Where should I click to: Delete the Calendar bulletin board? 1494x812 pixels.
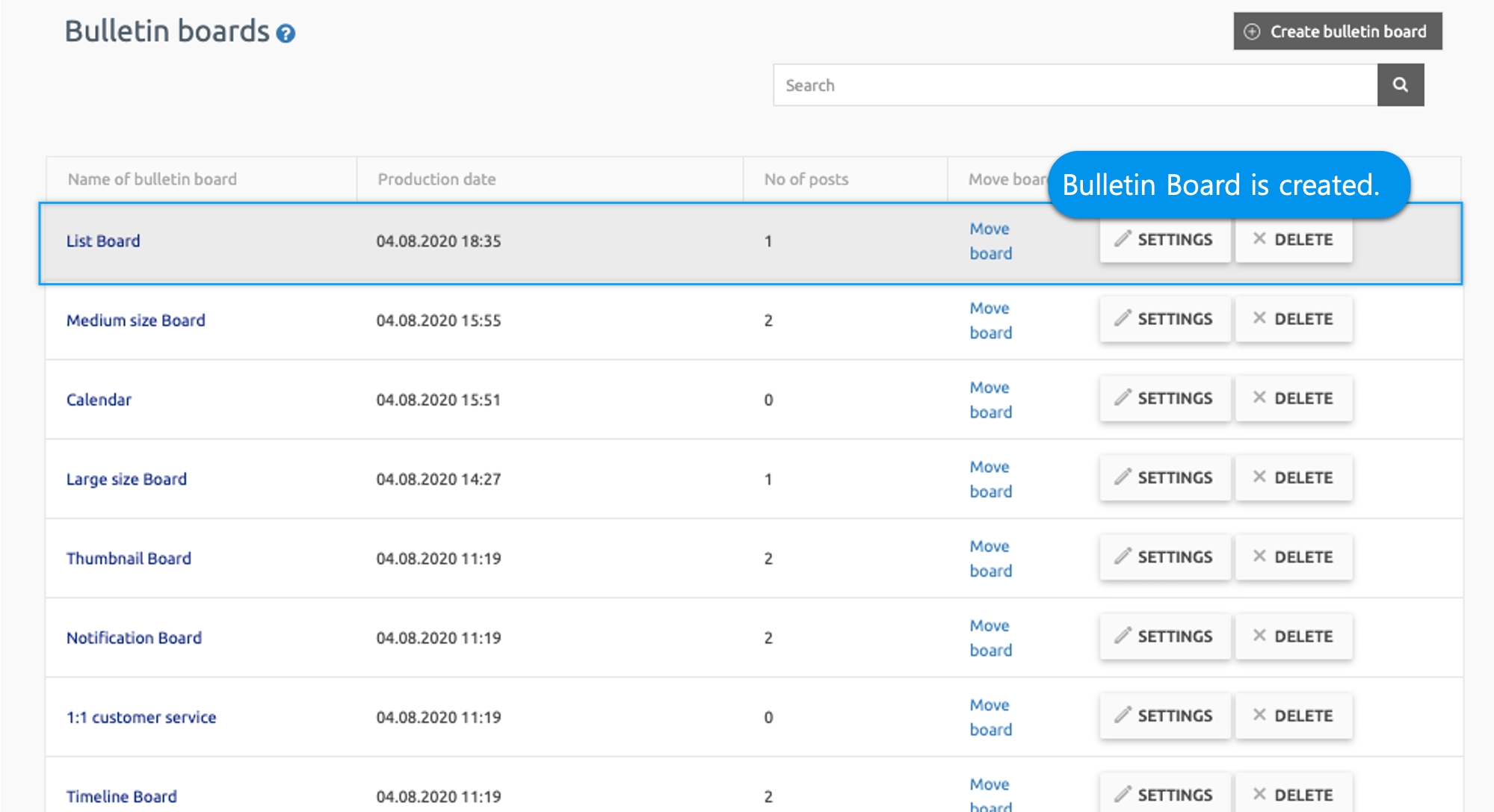pyautogui.click(x=1293, y=398)
